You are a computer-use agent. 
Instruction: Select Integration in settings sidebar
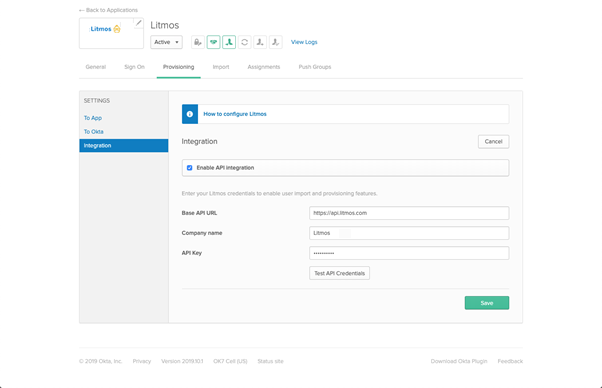(x=124, y=145)
